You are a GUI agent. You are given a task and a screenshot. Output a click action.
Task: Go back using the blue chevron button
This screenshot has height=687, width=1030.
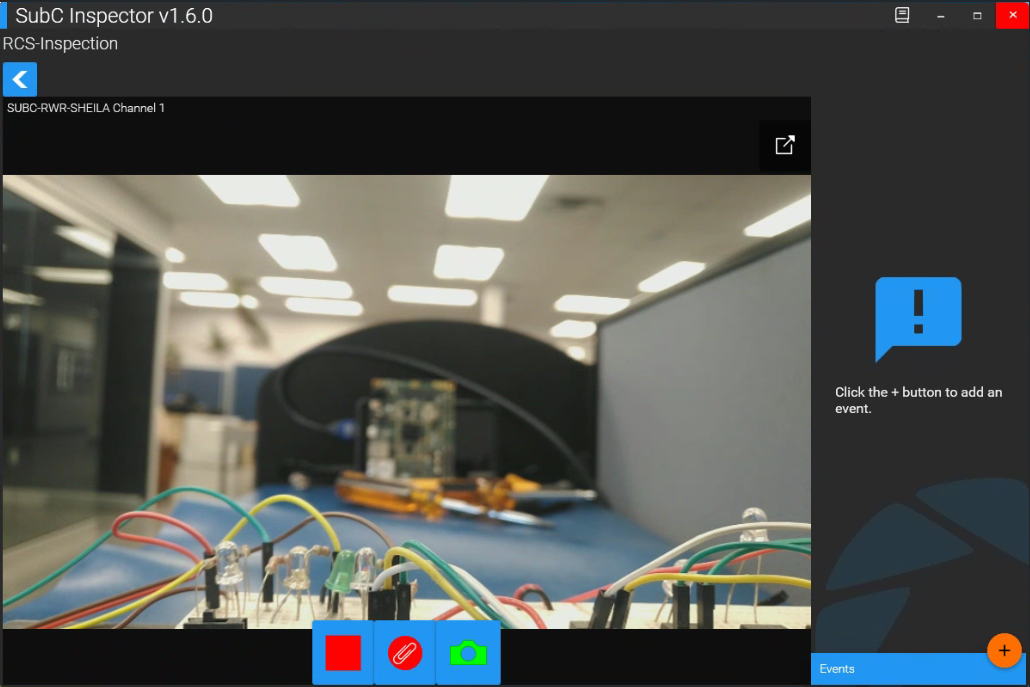pos(20,79)
